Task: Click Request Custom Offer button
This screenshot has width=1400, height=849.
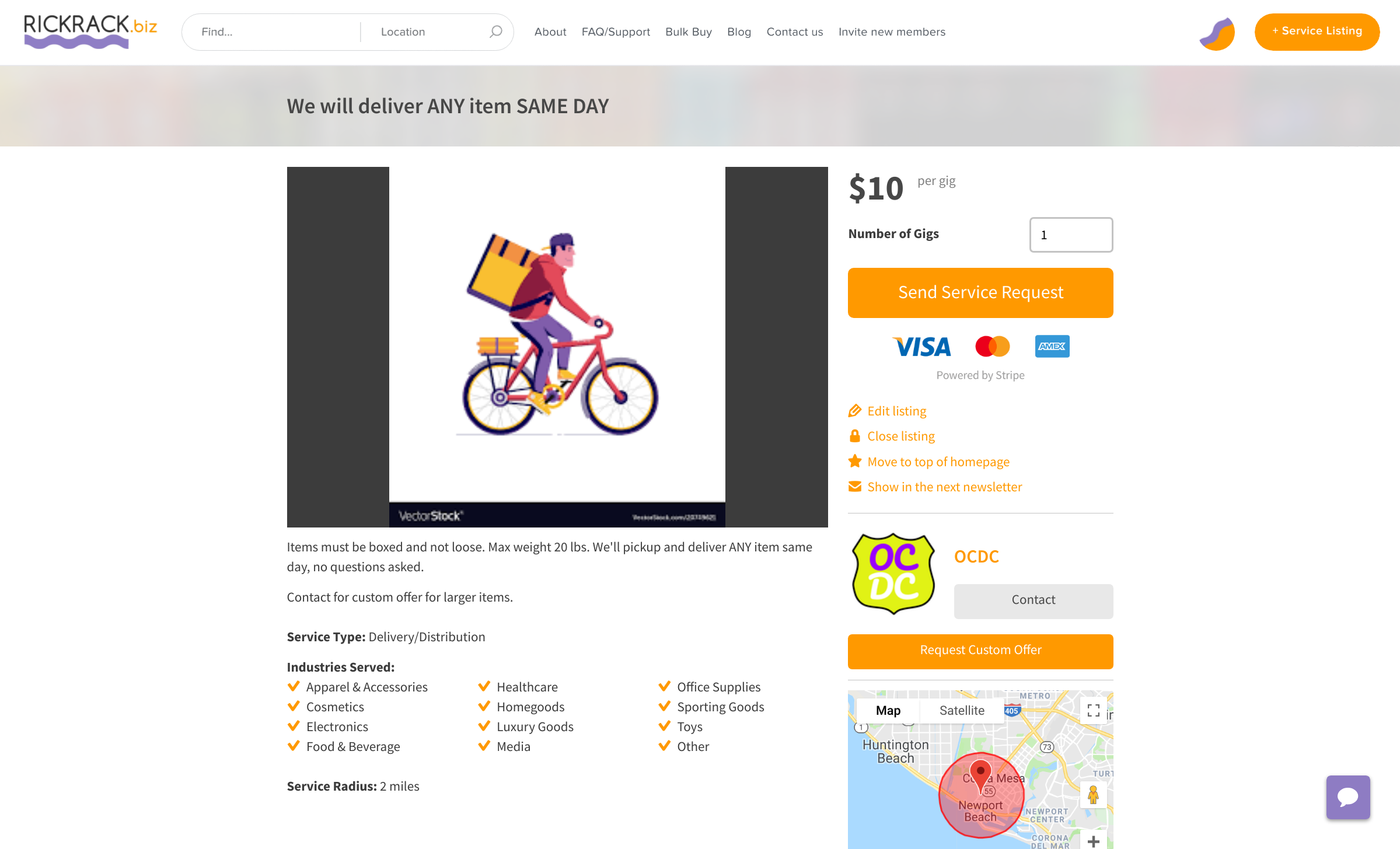Action: 980,651
